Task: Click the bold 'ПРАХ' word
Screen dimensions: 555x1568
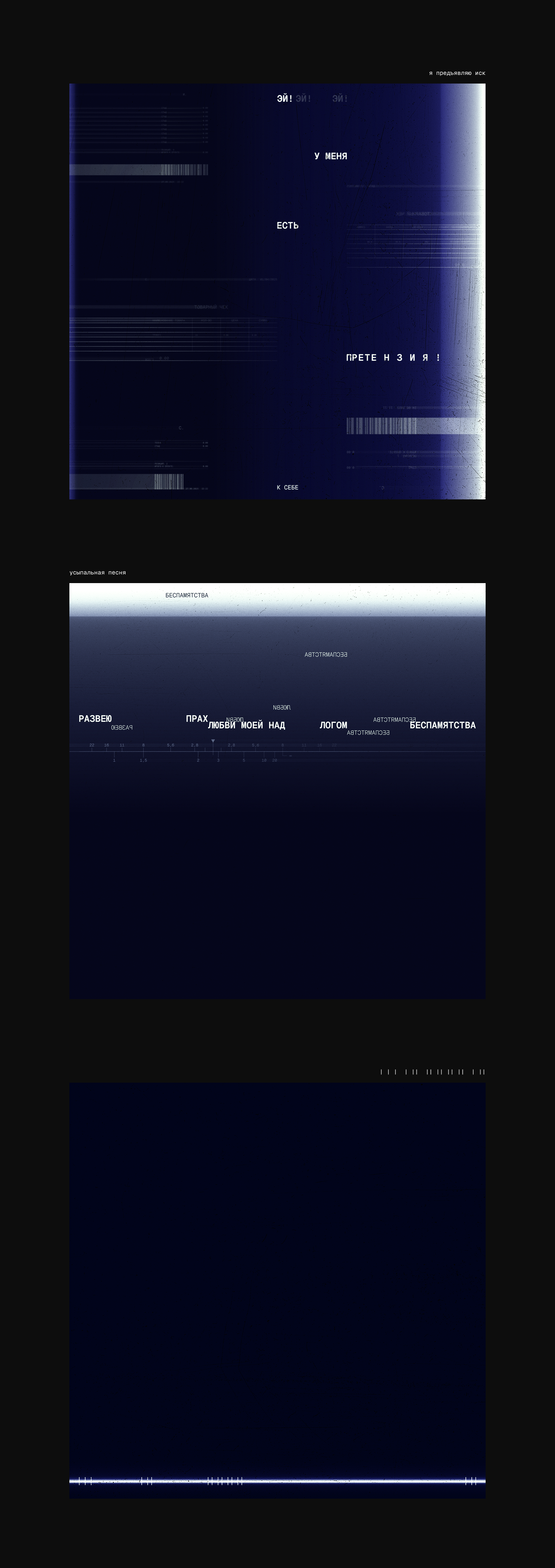Action: click(197, 719)
